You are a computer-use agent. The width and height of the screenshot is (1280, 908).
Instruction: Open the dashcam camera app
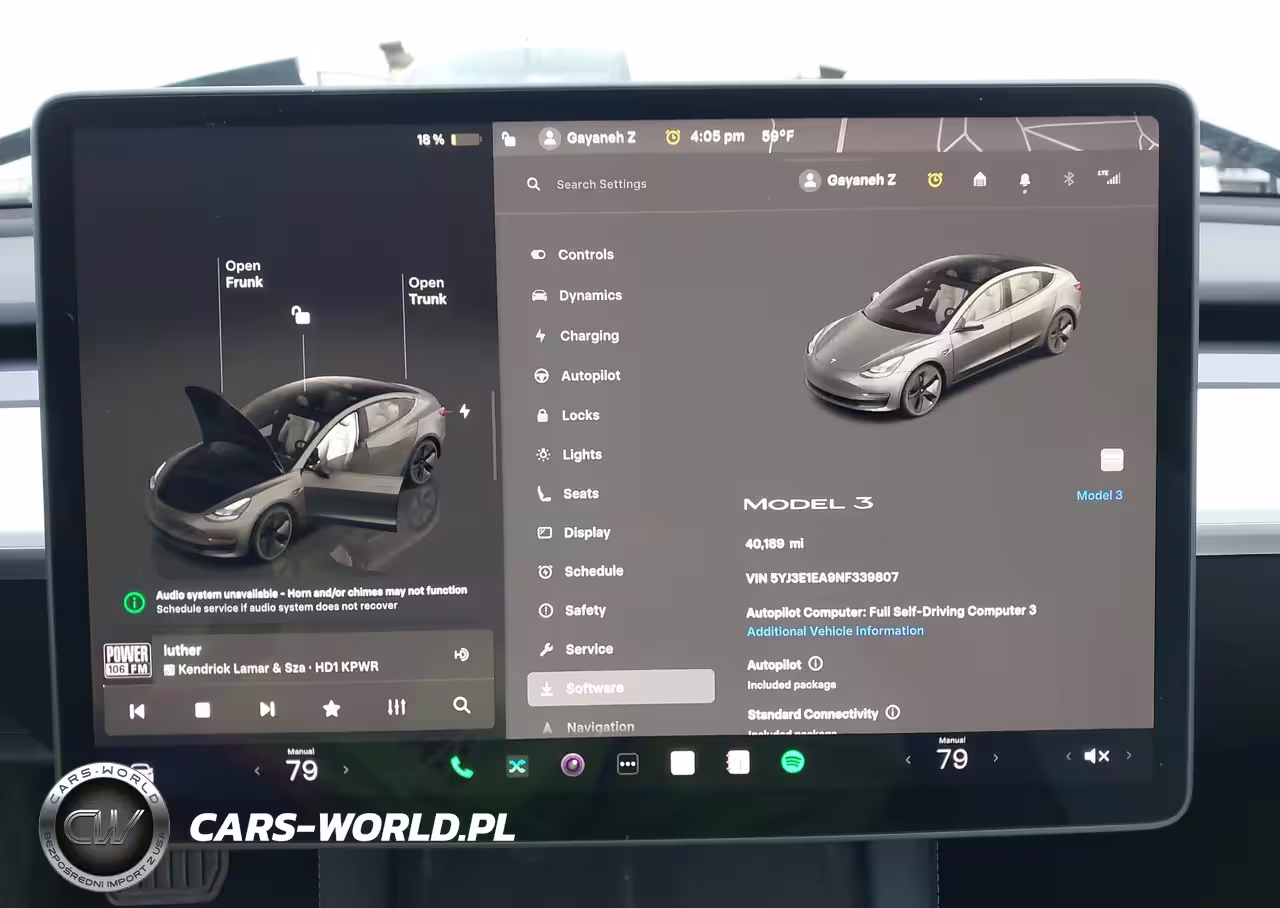point(572,765)
